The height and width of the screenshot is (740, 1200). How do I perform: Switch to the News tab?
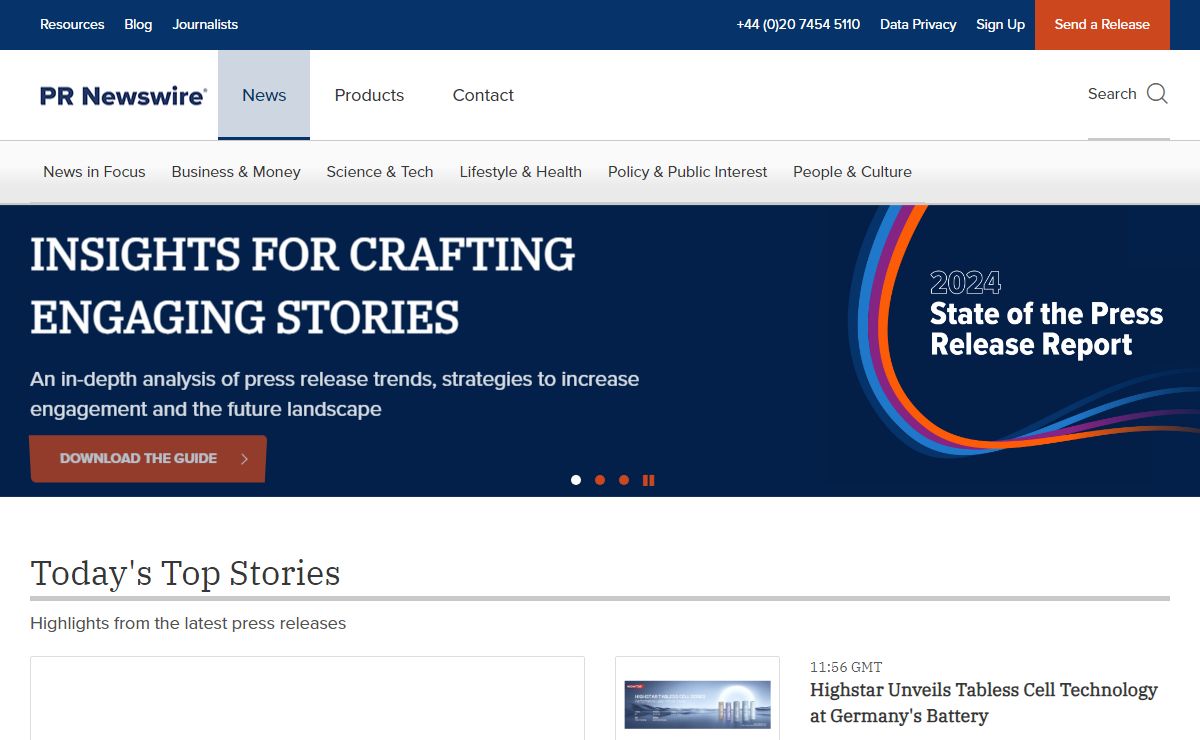(264, 95)
